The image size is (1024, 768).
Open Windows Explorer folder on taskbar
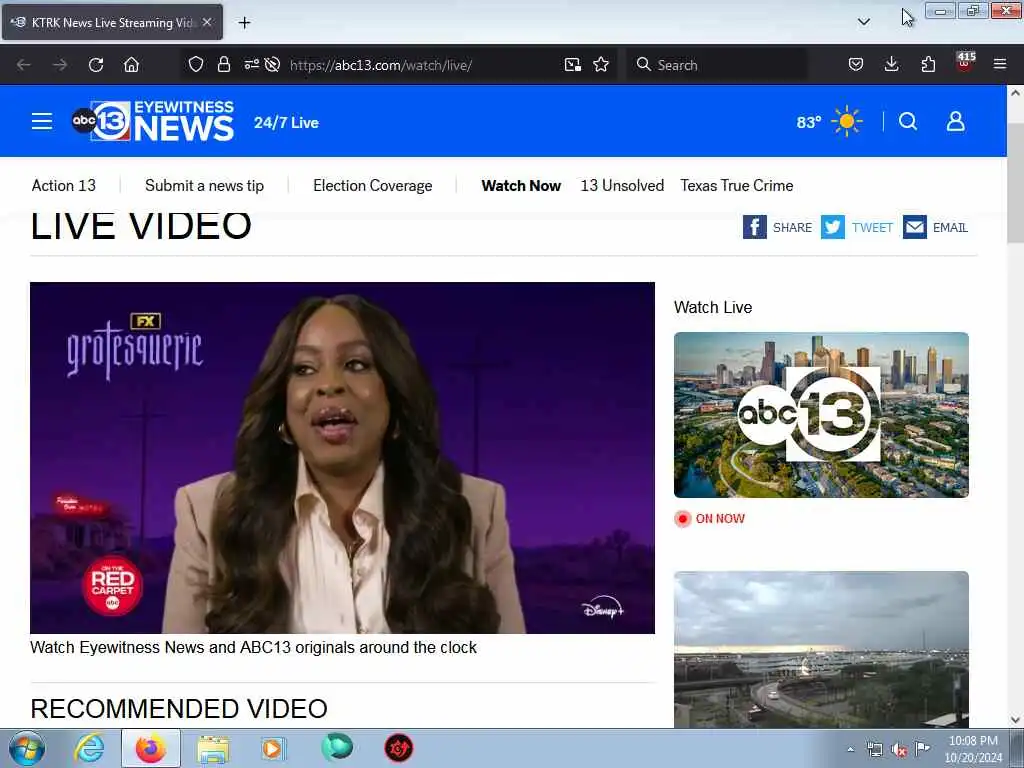[x=212, y=748]
